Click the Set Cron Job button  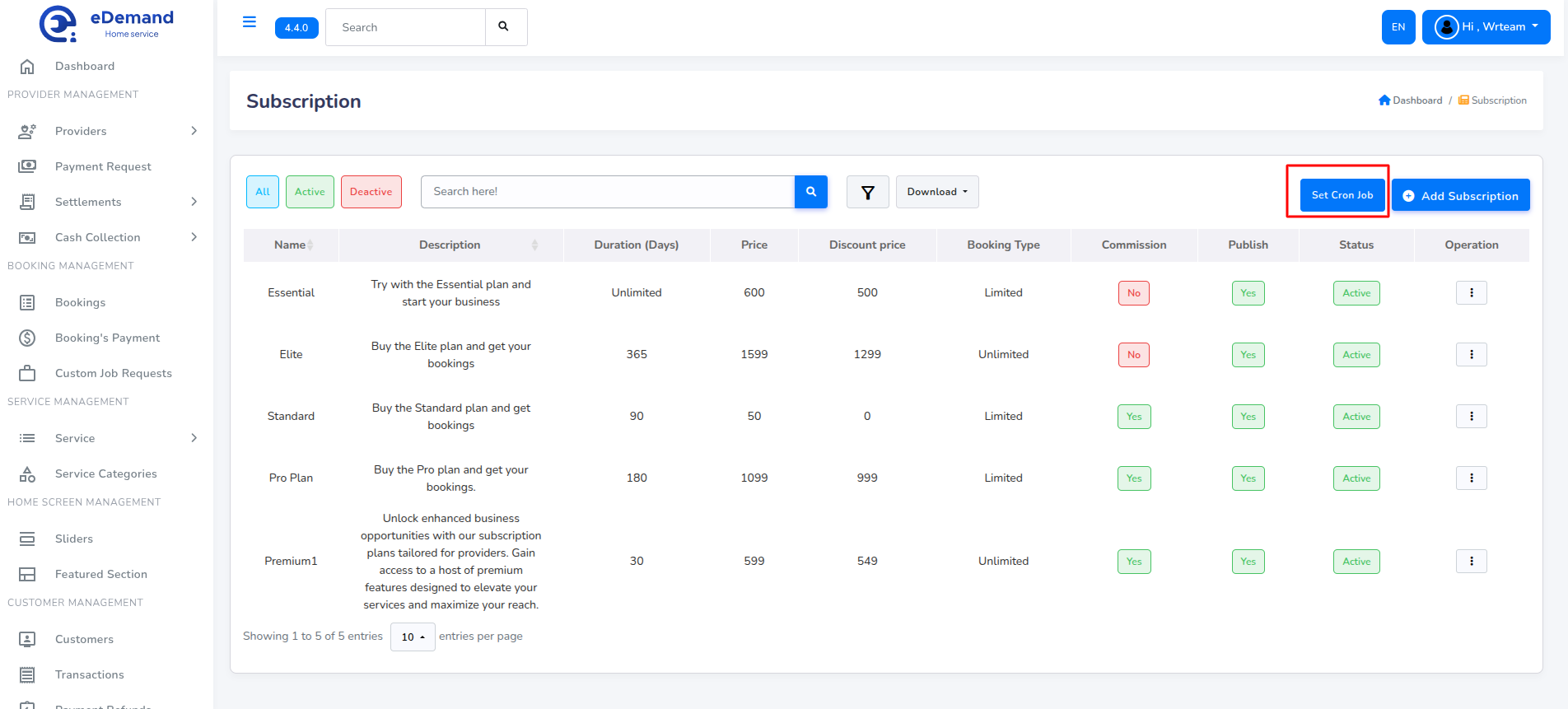point(1342,195)
